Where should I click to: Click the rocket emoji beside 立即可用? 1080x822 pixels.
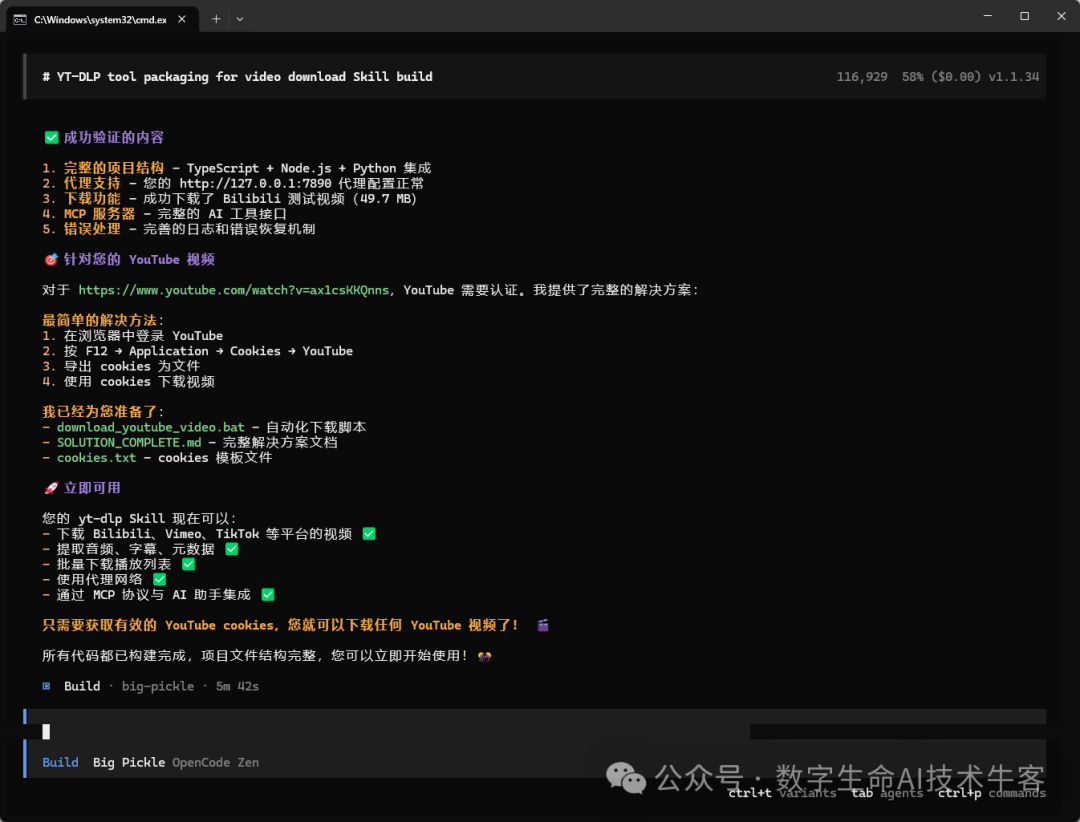tap(51, 489)
